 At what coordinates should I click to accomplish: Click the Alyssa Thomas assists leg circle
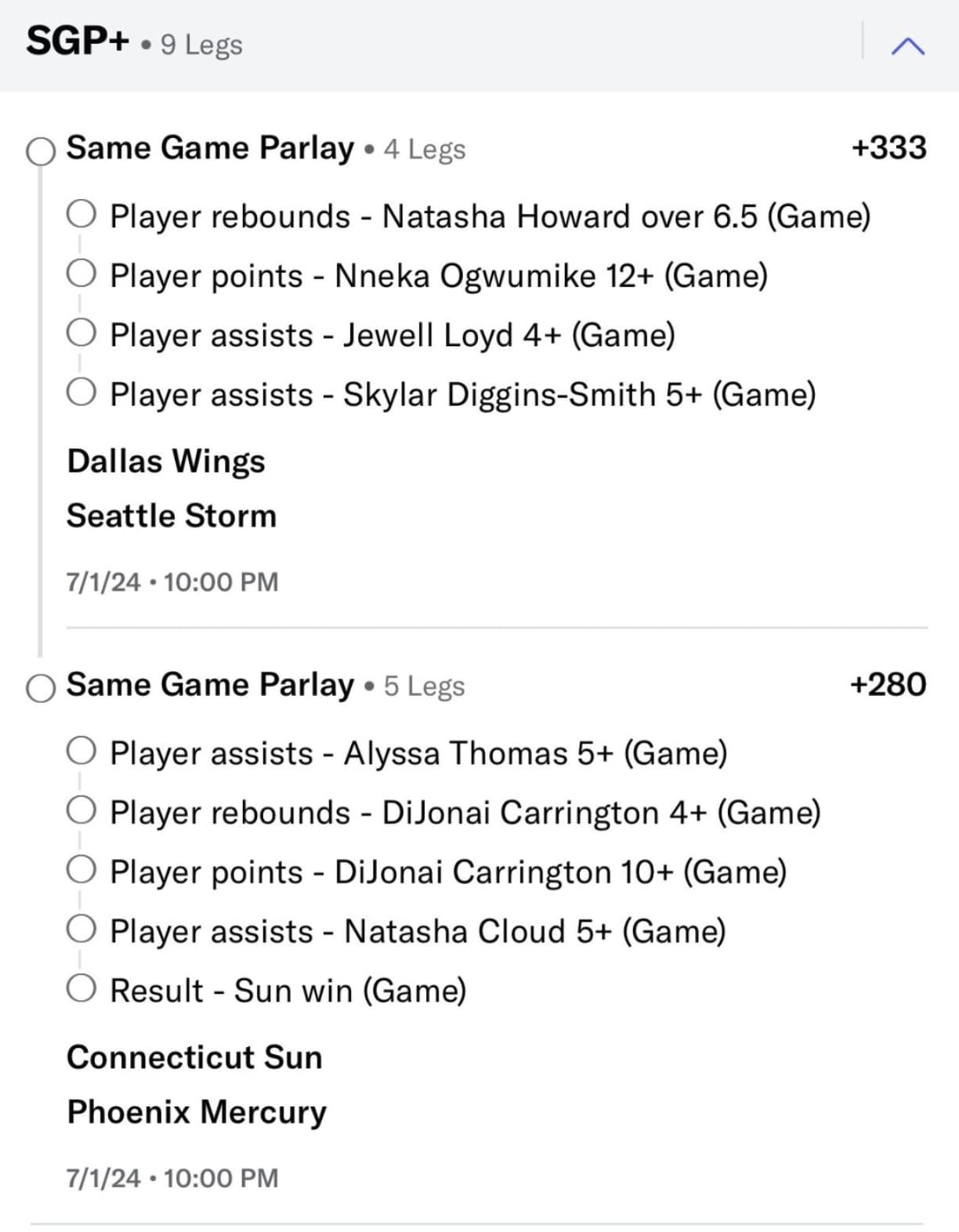(81, 751)
